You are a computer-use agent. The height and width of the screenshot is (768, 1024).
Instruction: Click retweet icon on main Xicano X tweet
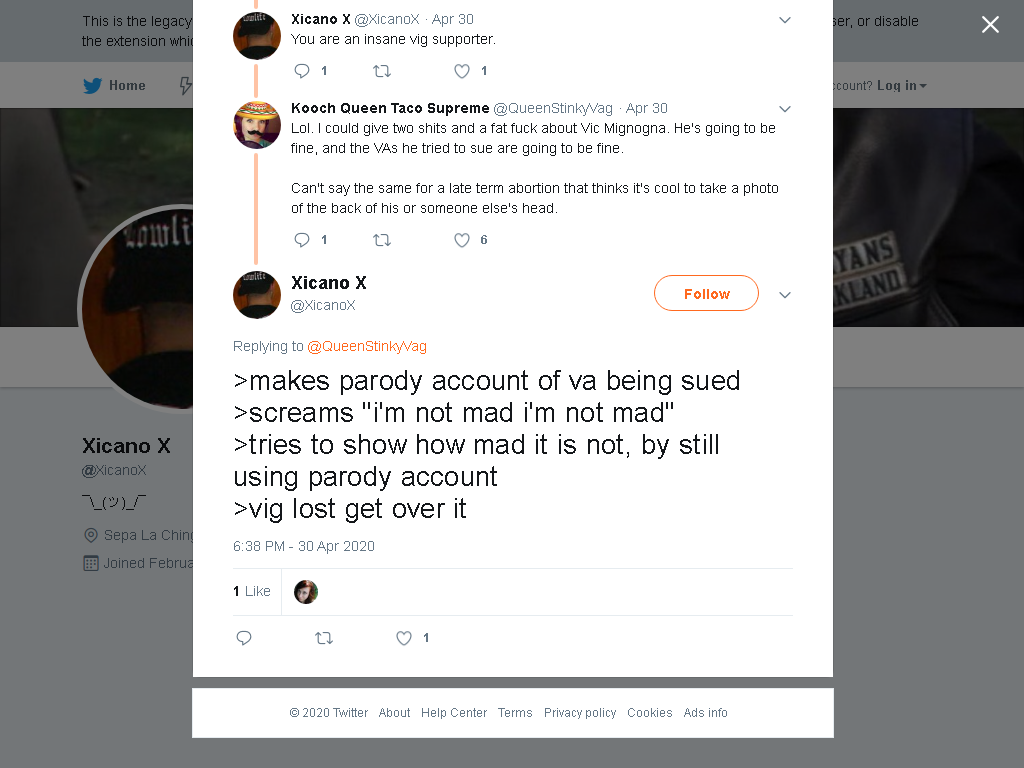pyautogui.click(x=324, y=638)
